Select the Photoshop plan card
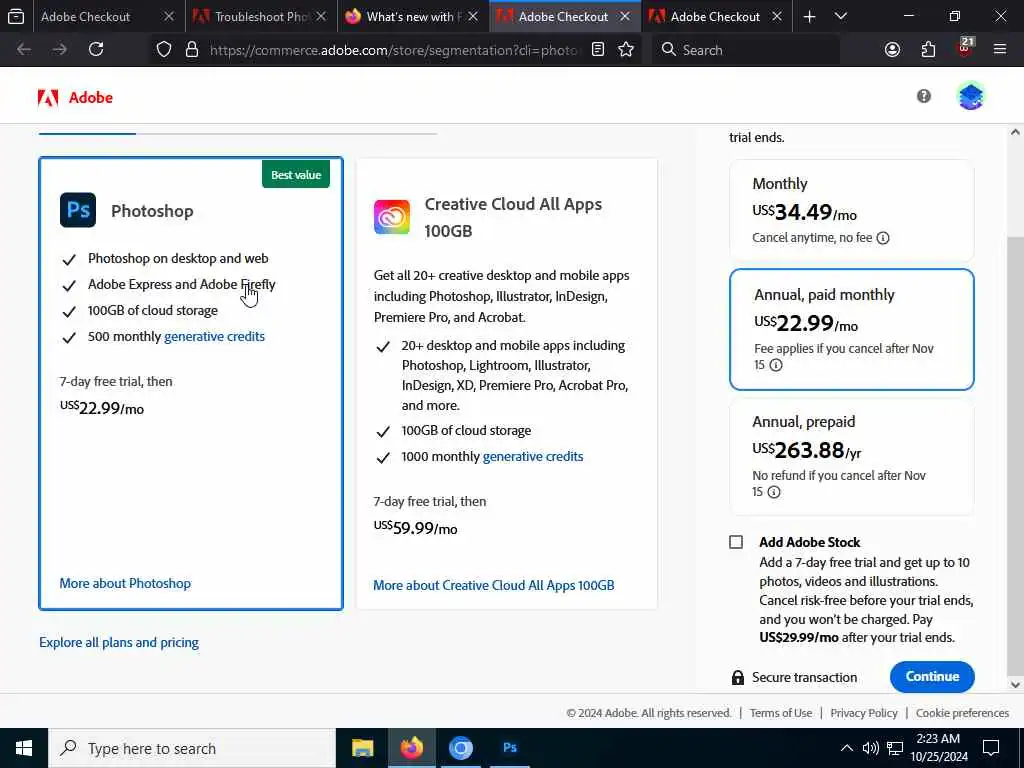The image size is (1024, 768). coord(191,383)
